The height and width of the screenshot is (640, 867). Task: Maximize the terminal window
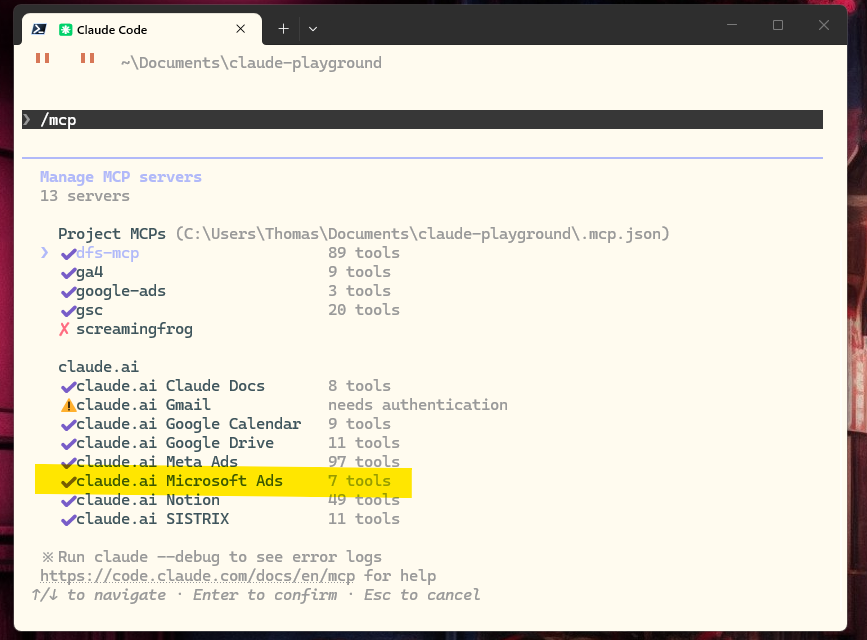coord(778,25)
